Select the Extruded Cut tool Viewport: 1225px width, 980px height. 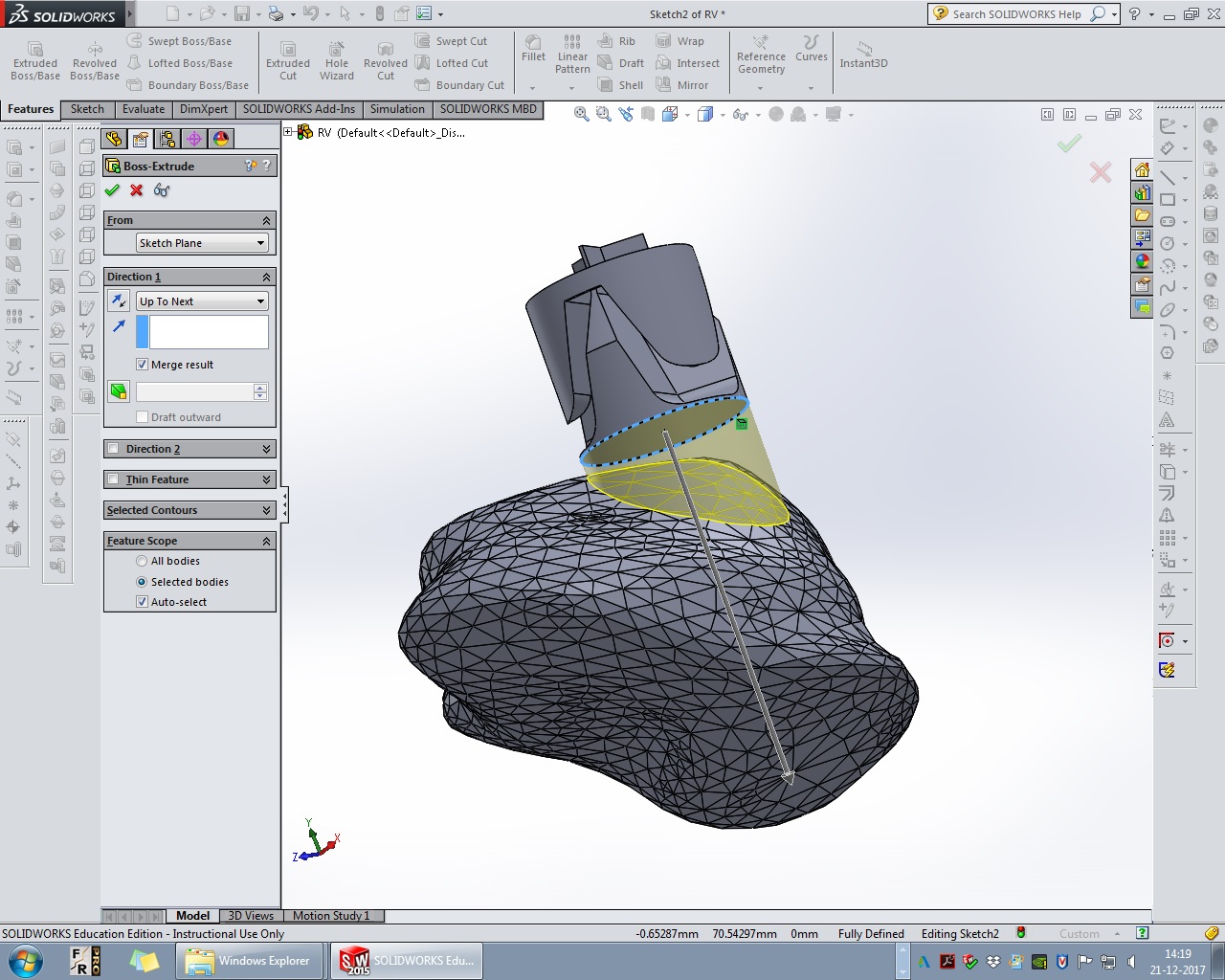[x=288, y=61]
